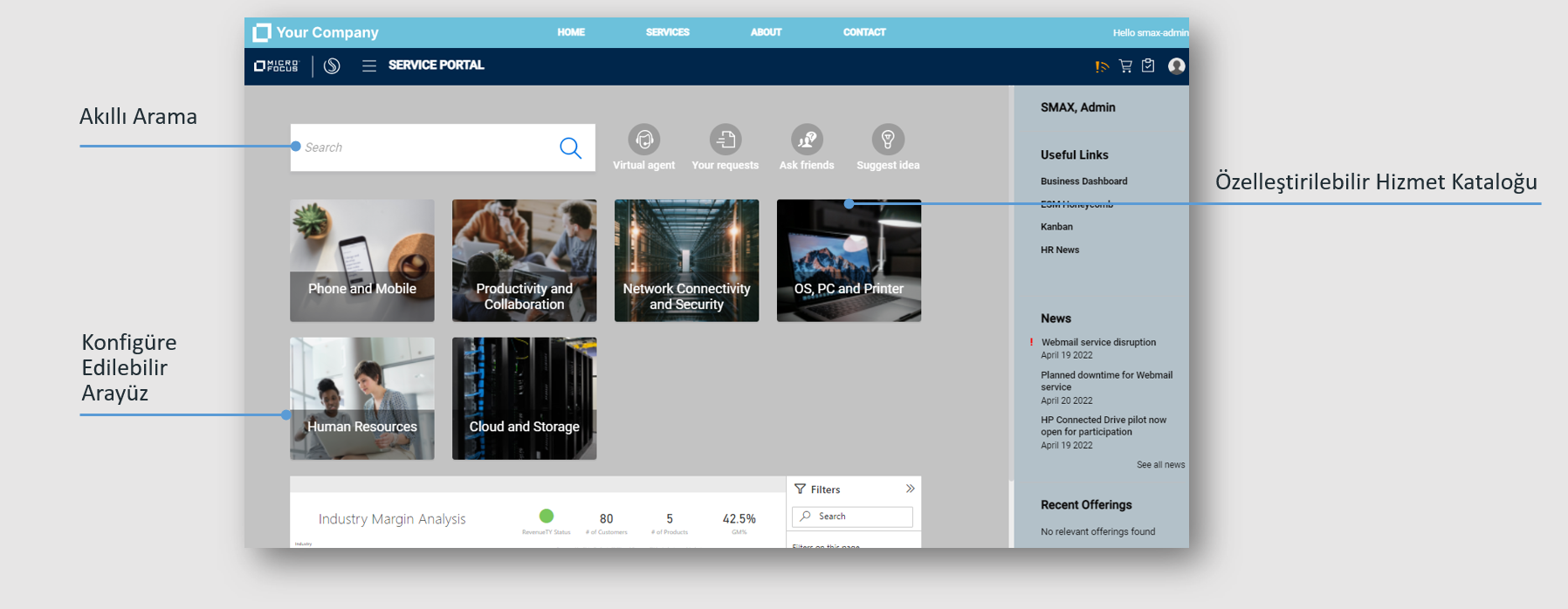Click the April 20 2022 news date

pos(1067,401)
